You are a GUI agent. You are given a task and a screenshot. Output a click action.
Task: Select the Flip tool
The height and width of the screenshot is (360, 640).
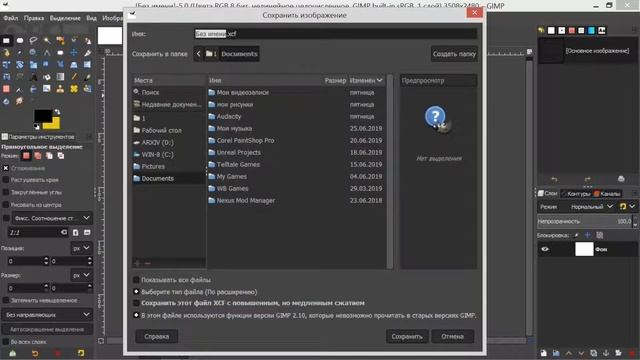click(x=87, y=64)
